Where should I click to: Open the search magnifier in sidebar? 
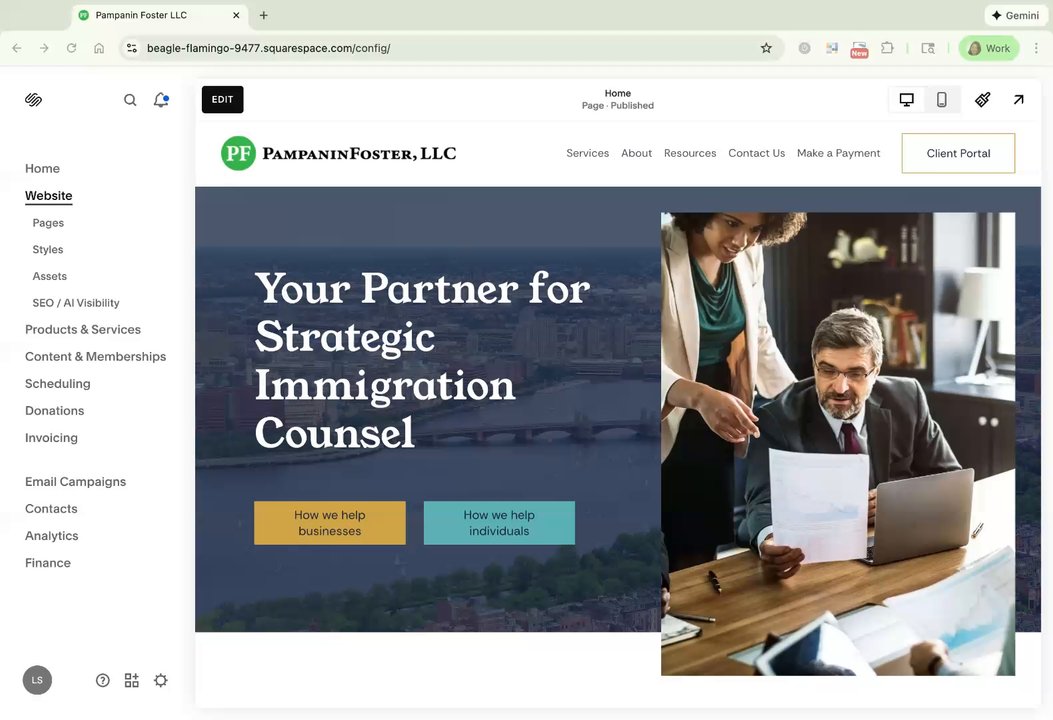point(130,100)
